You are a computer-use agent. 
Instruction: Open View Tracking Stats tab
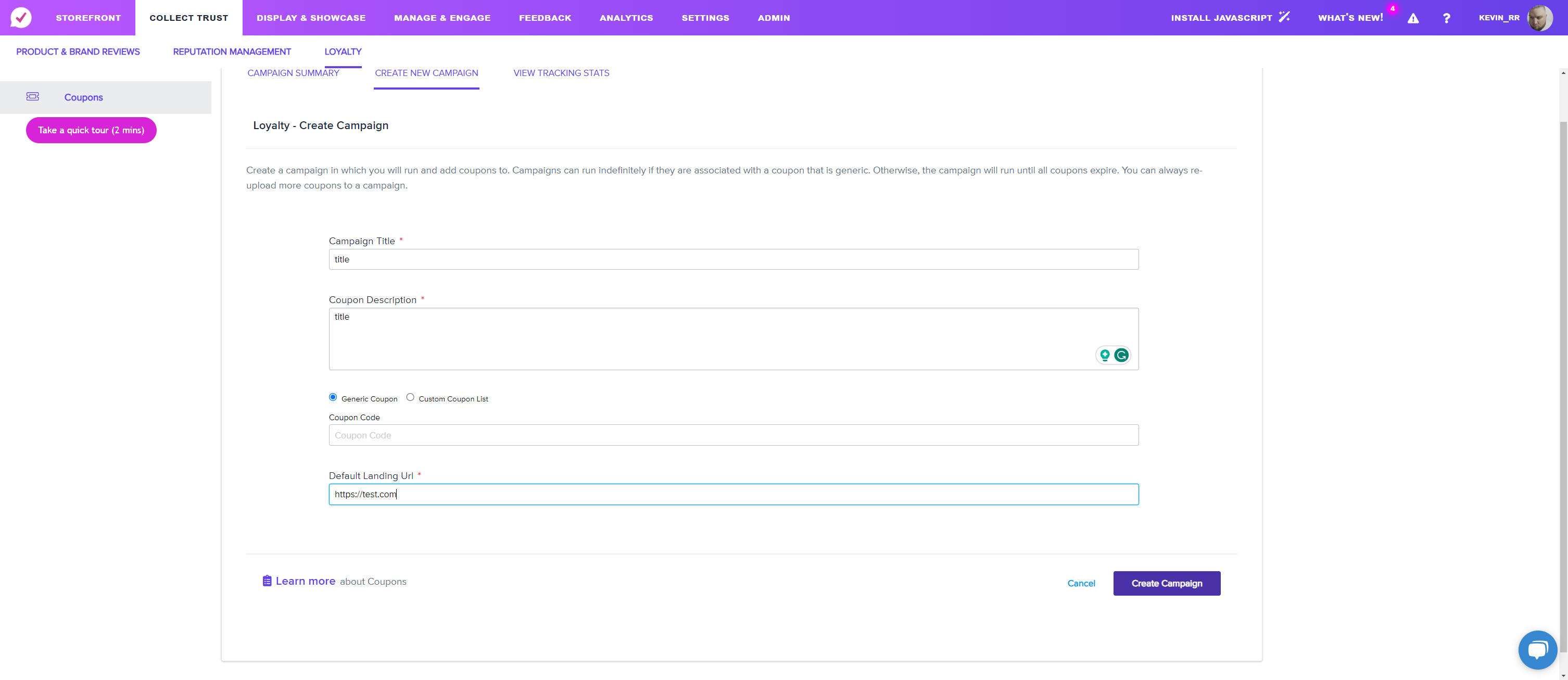tap(561, 73)
